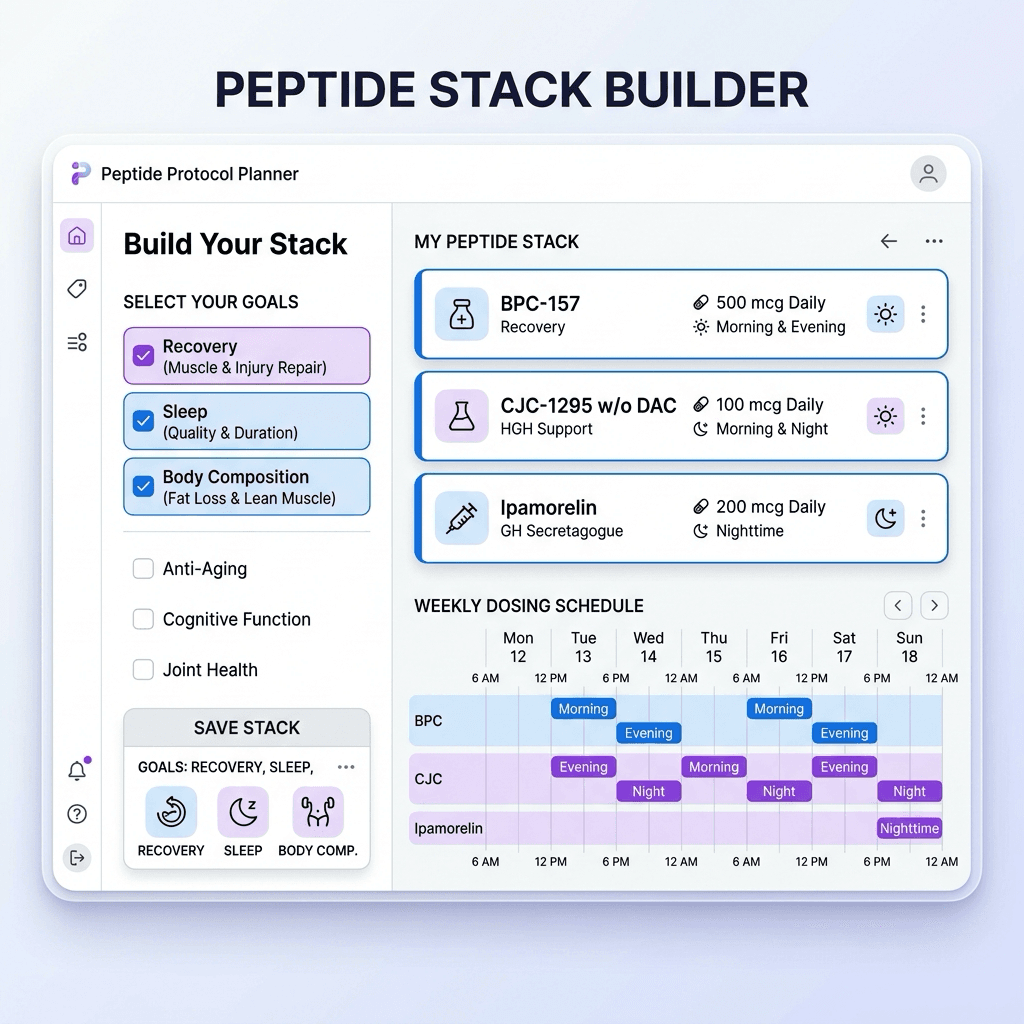The image size is (1024, 1024).
Task: Check the Joint Health goal
Action: [x=141, y=669]
